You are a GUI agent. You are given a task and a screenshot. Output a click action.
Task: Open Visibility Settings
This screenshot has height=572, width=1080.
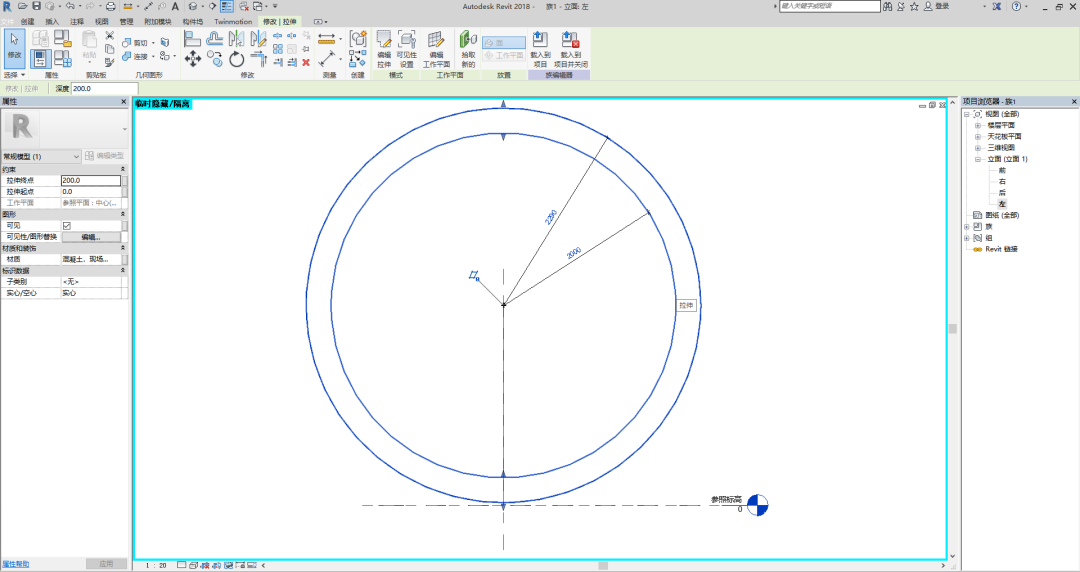407,49
